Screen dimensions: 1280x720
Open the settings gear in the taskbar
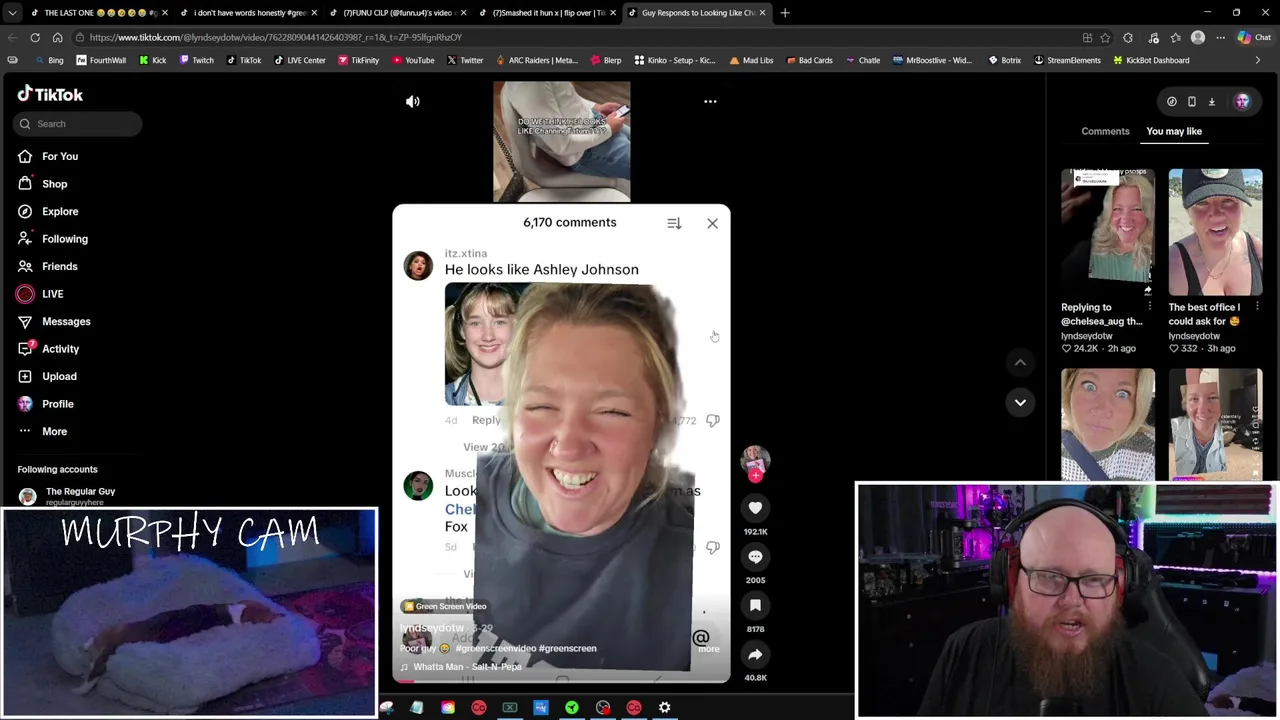665,708
